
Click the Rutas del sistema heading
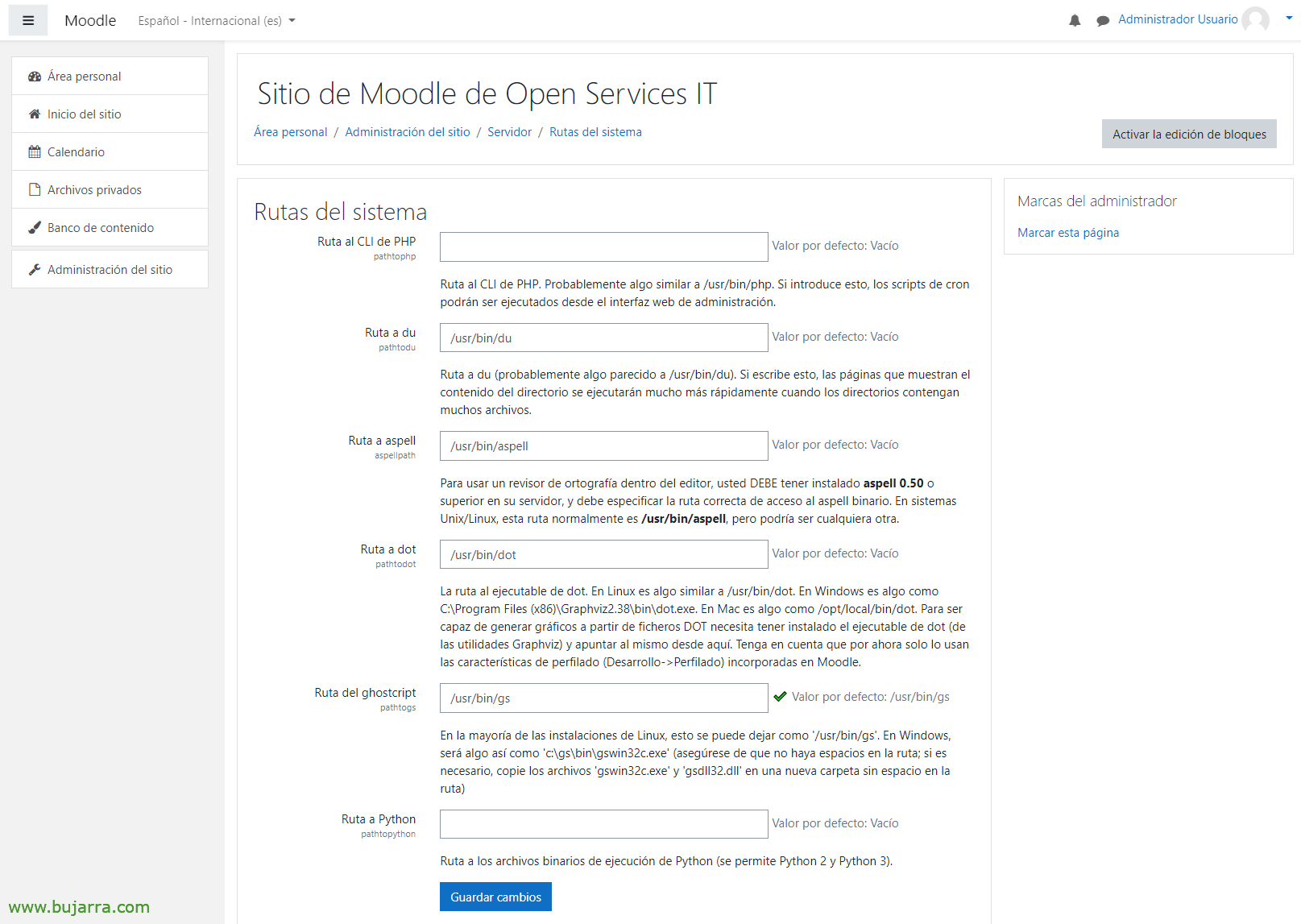click(x=341, y=212)
